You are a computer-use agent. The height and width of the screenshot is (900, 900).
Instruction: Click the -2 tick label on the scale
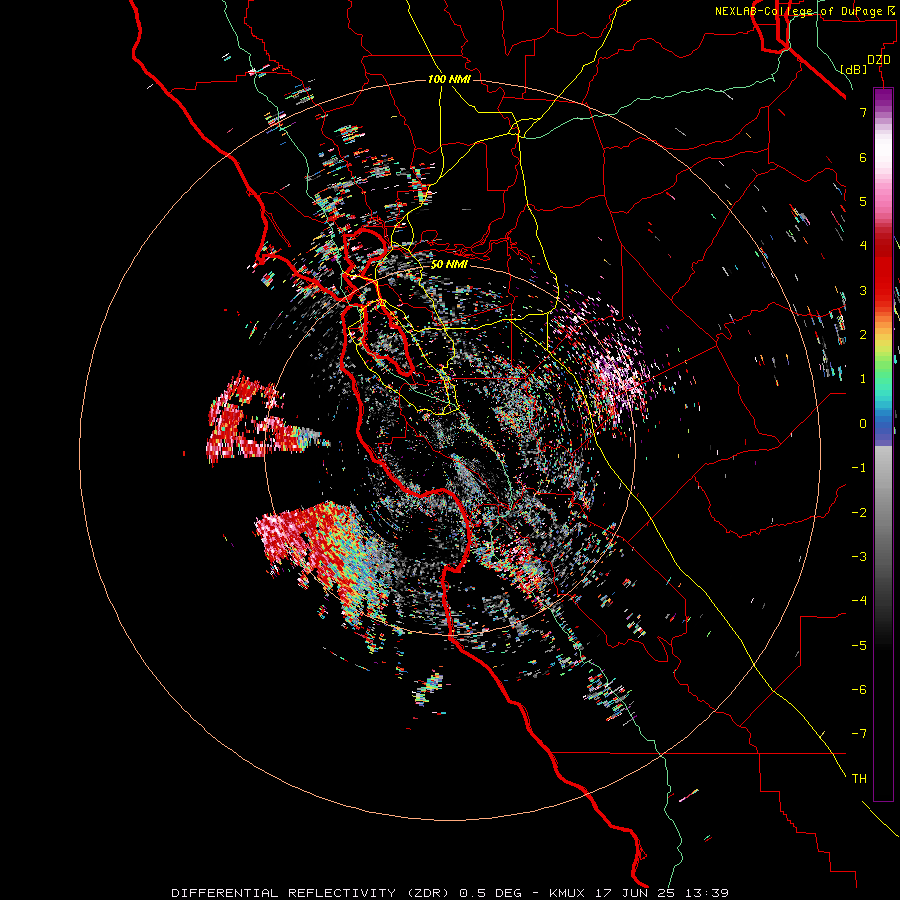tap(859, 513)
